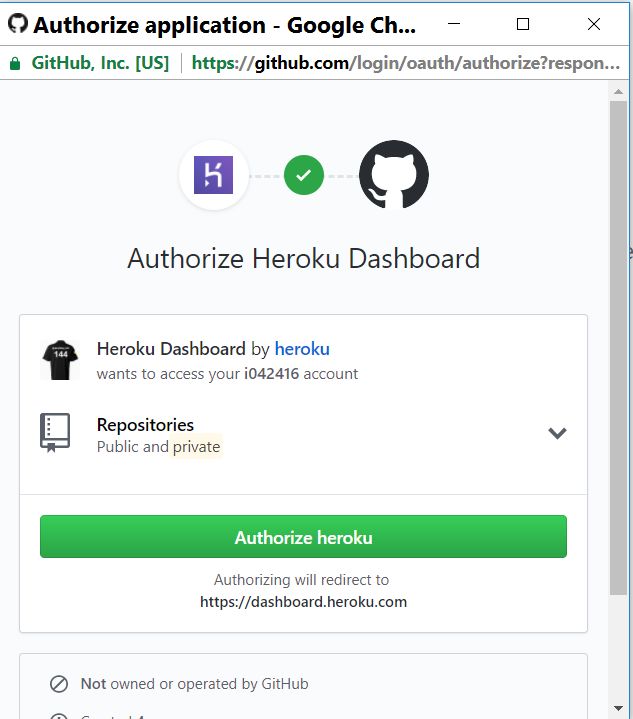633x719 pixels.
Task: Click the Heroku Dashboard t-shirt avatar
Action: 60,360
